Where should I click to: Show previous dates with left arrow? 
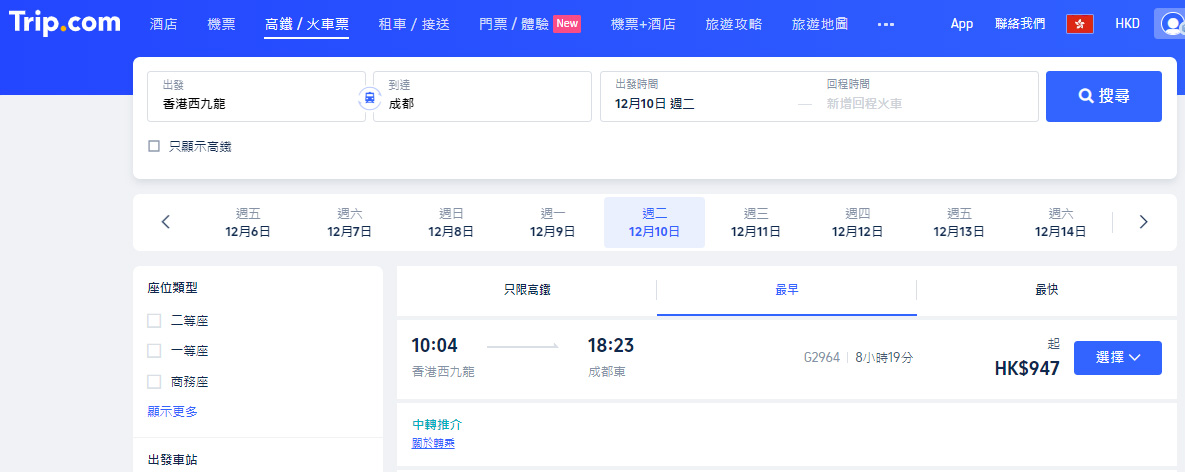point(166,222)
